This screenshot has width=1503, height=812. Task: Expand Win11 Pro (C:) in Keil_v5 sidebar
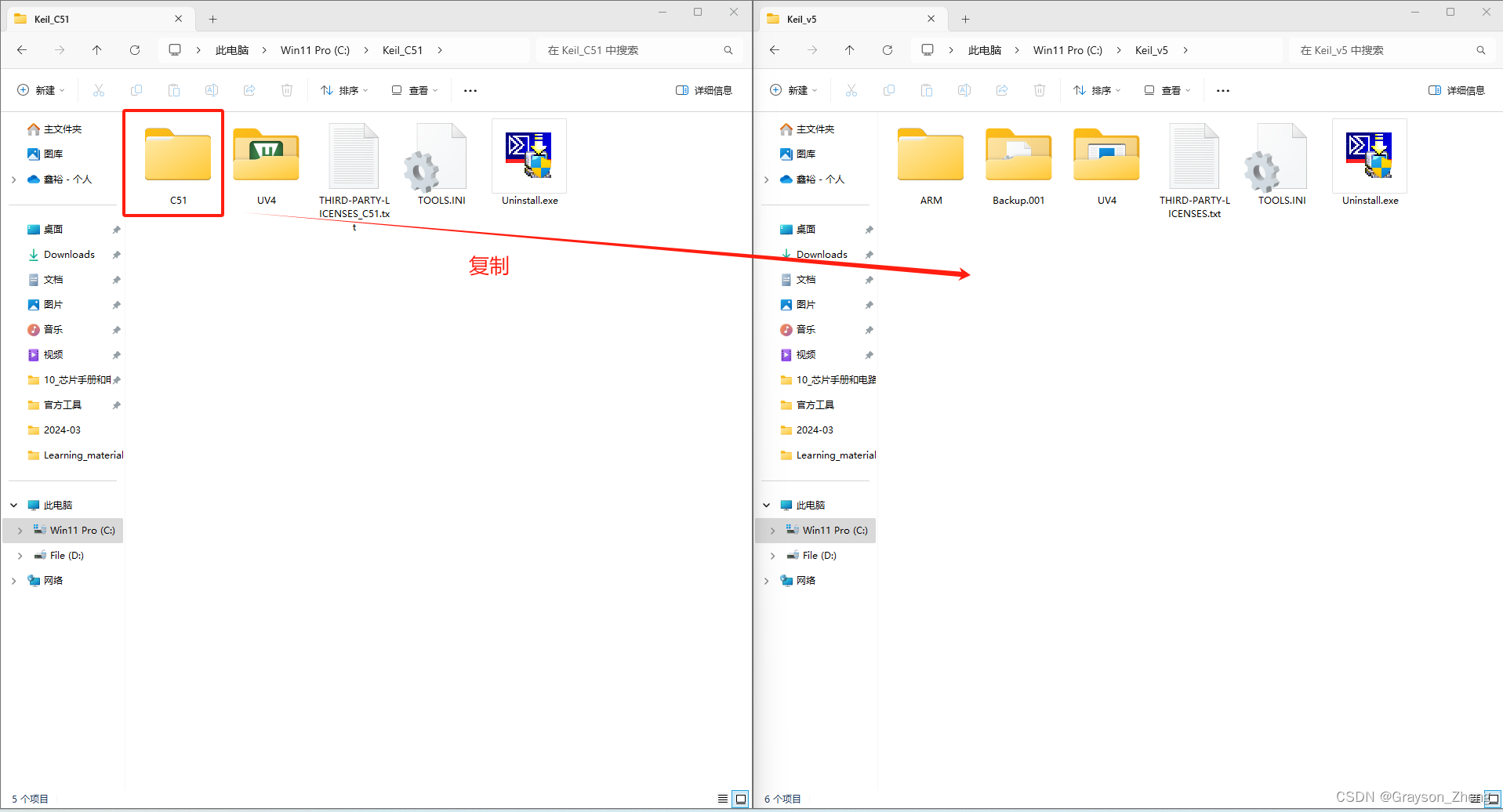(x=773, y=531)
